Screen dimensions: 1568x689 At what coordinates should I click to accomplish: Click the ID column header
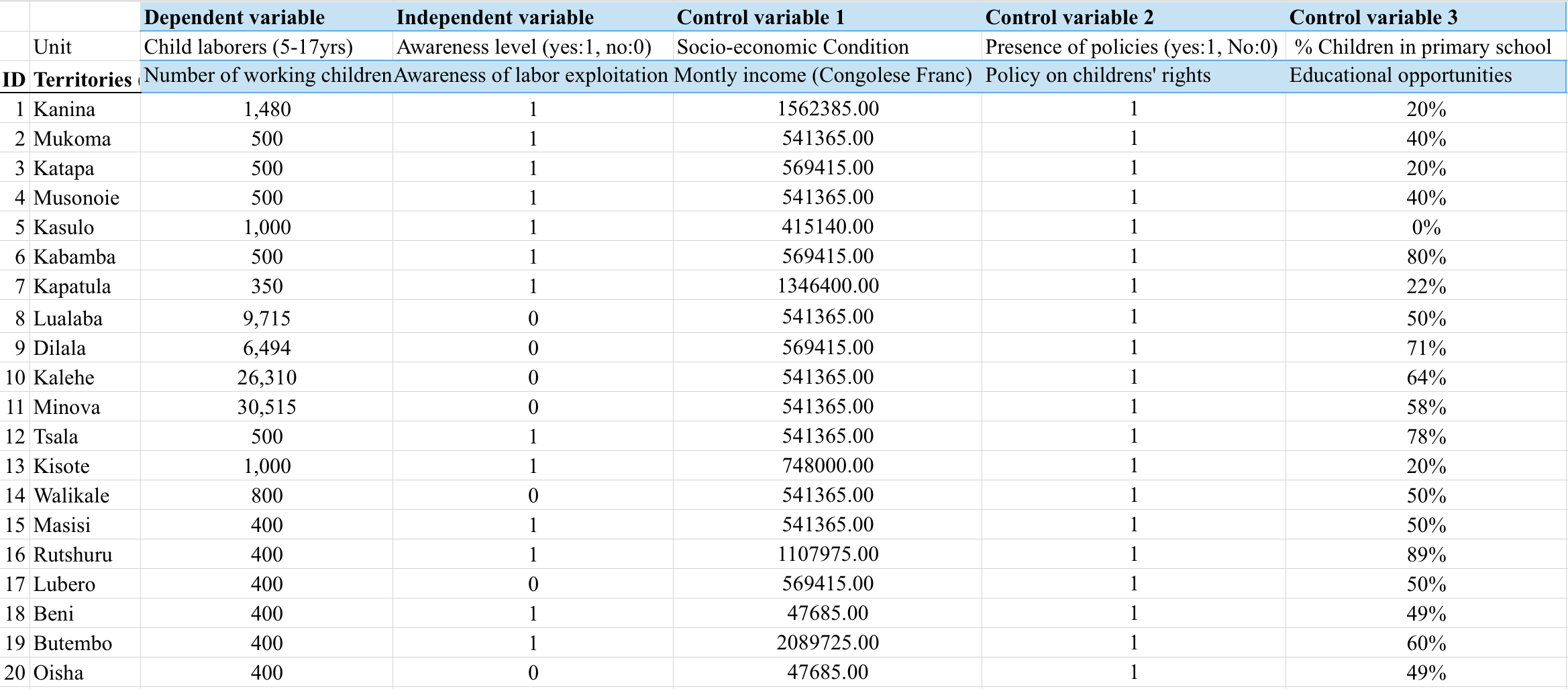click(x=16, y=77)
